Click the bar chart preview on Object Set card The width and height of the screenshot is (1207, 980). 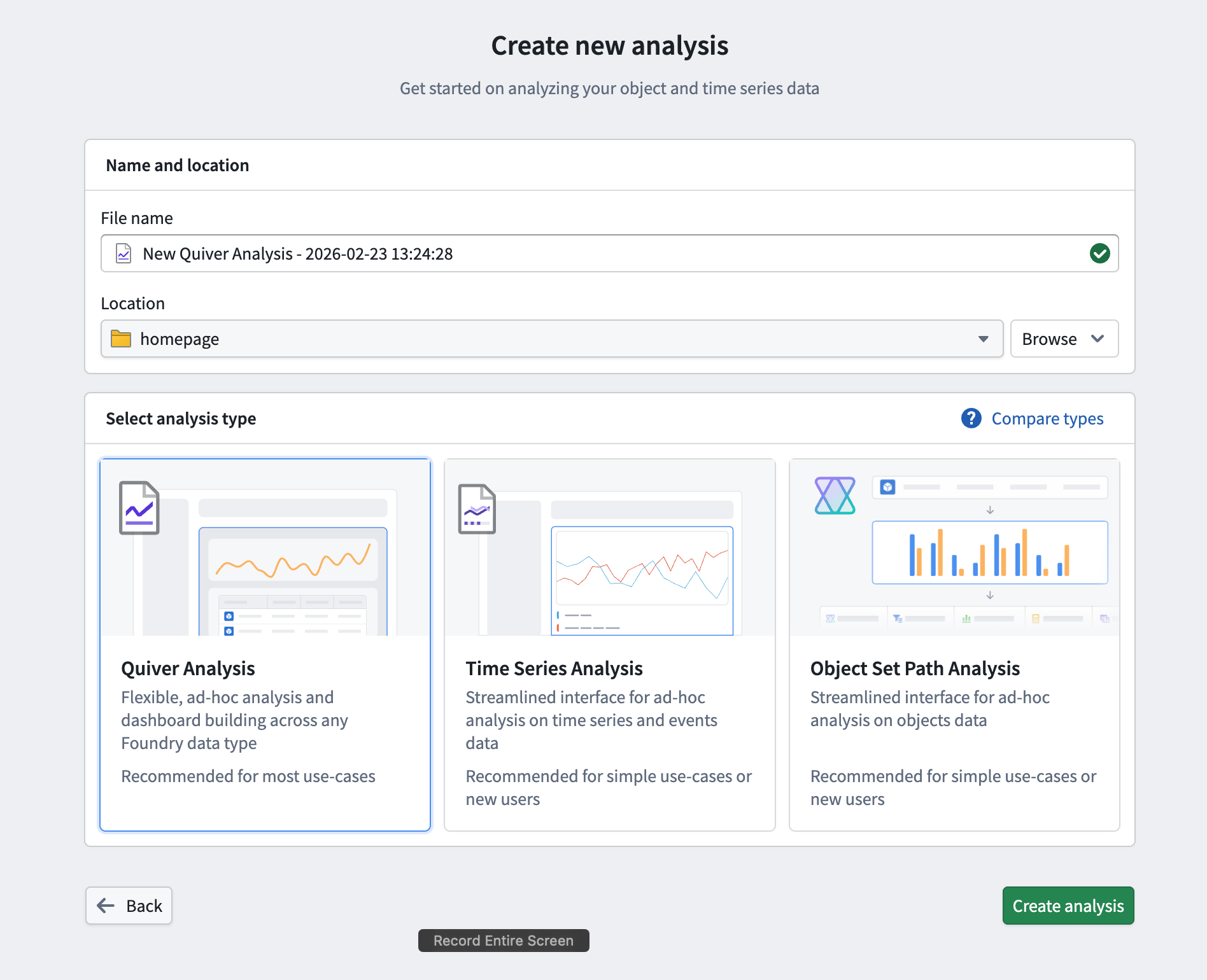(x=989, y=552)
